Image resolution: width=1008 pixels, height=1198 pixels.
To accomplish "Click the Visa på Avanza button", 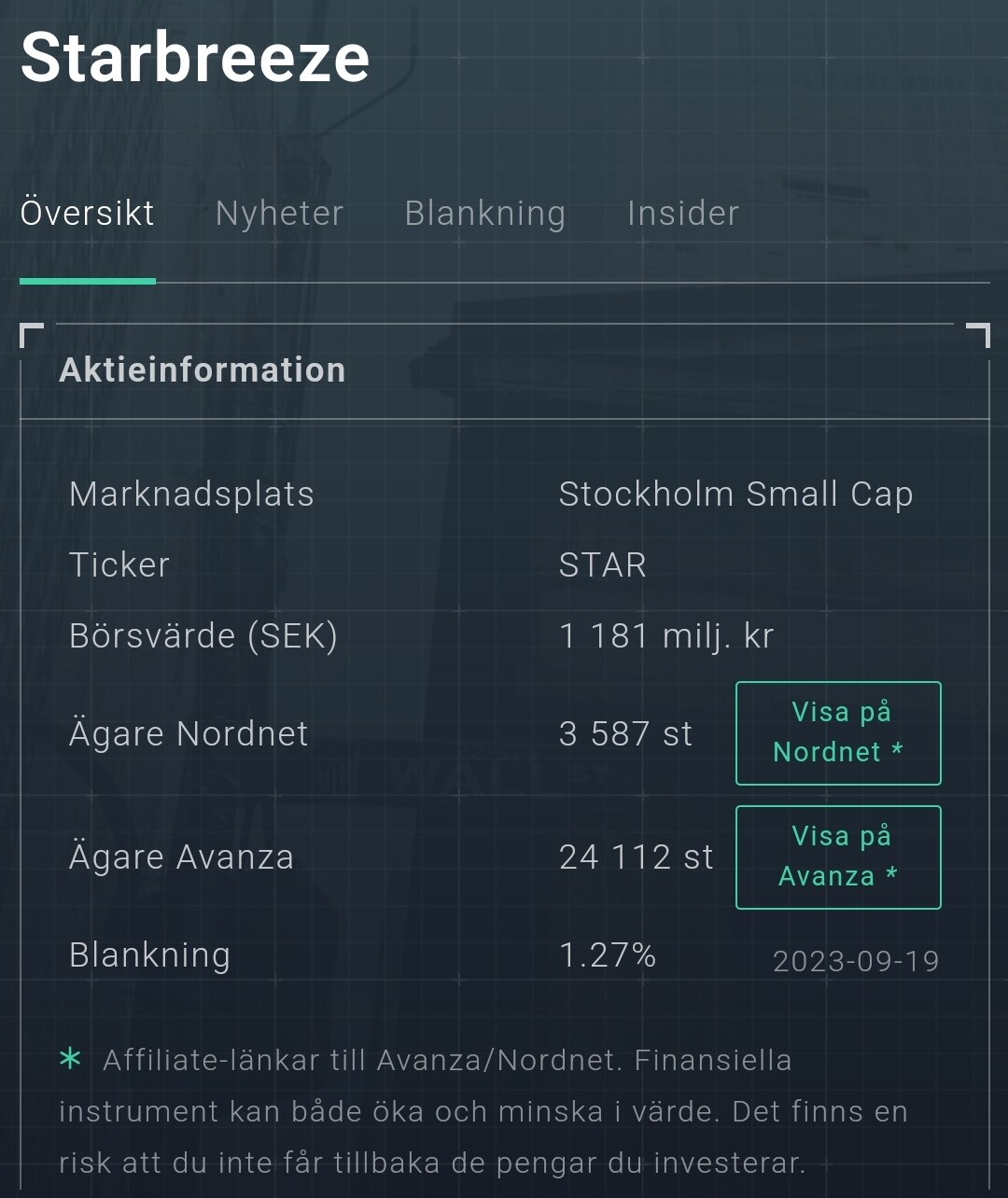I will click(x=838, y=857).
